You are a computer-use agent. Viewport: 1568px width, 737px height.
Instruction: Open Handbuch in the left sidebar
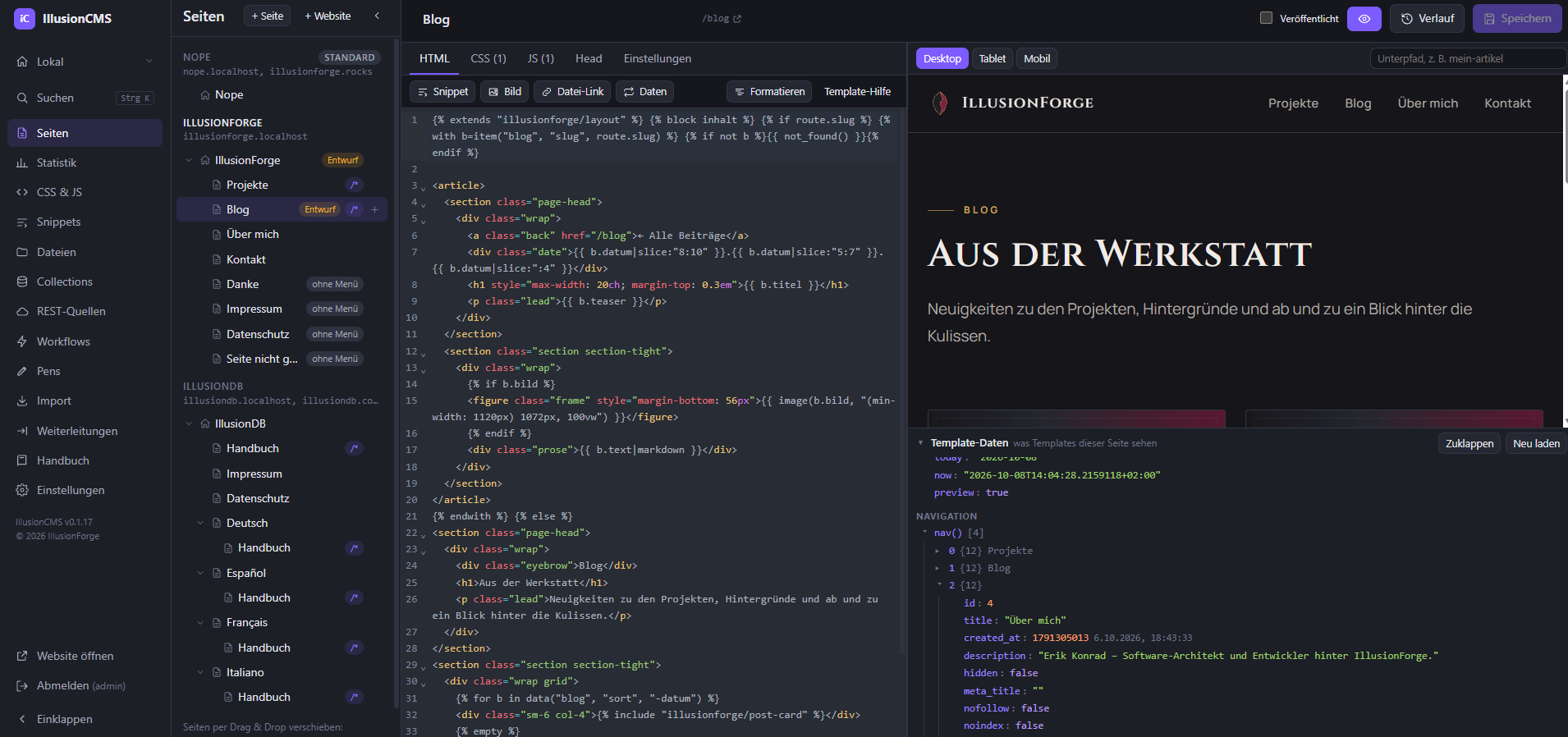point(85,460)
